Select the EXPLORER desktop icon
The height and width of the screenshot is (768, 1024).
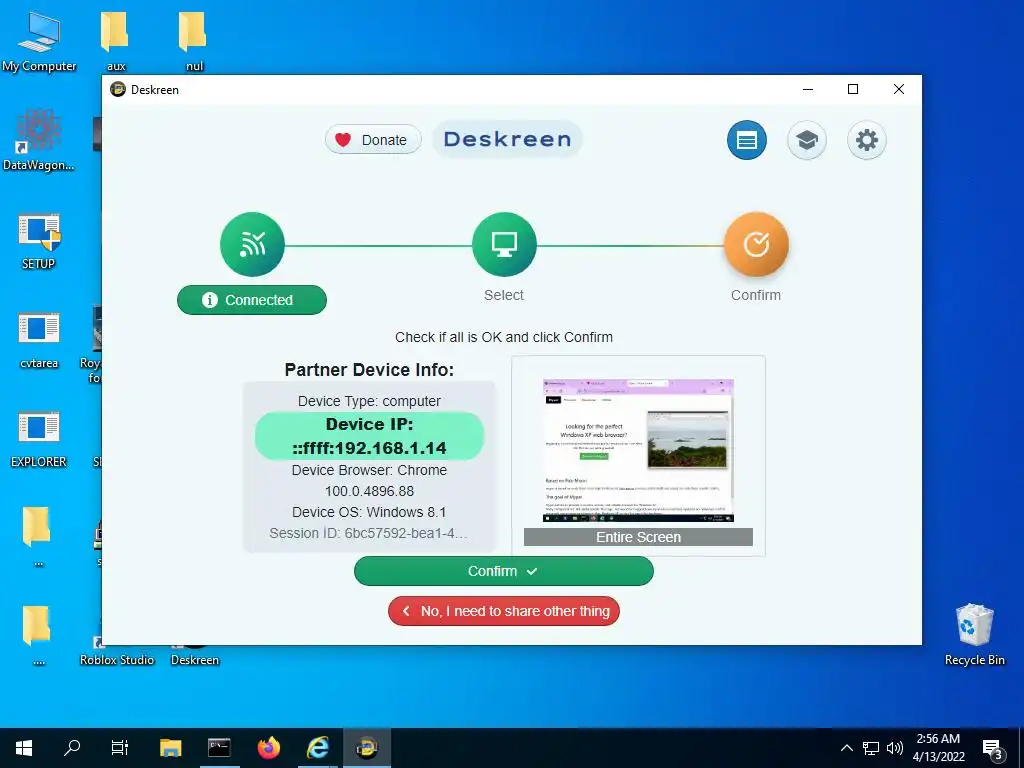point(39,439)
